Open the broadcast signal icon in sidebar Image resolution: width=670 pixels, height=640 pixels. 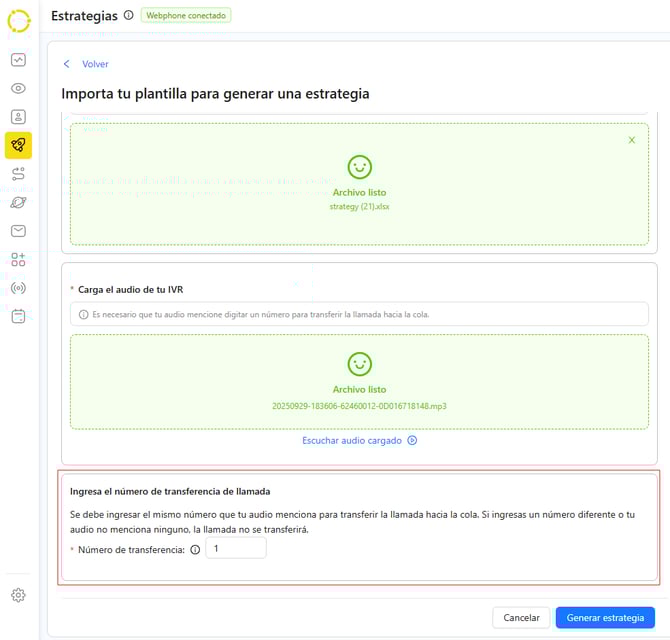click(x=18, y=288)
